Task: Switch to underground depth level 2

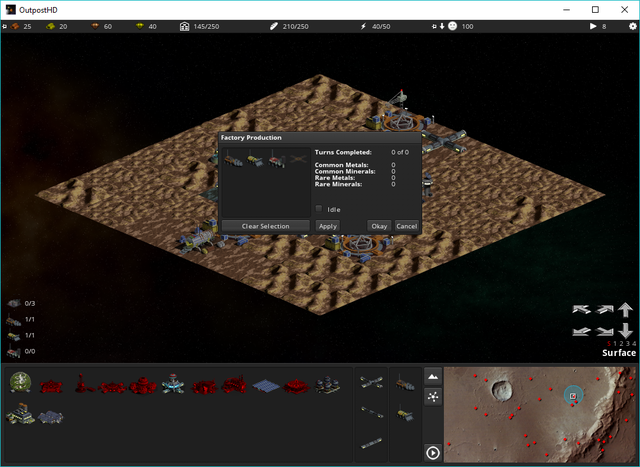Action: [x=622, y=344]
